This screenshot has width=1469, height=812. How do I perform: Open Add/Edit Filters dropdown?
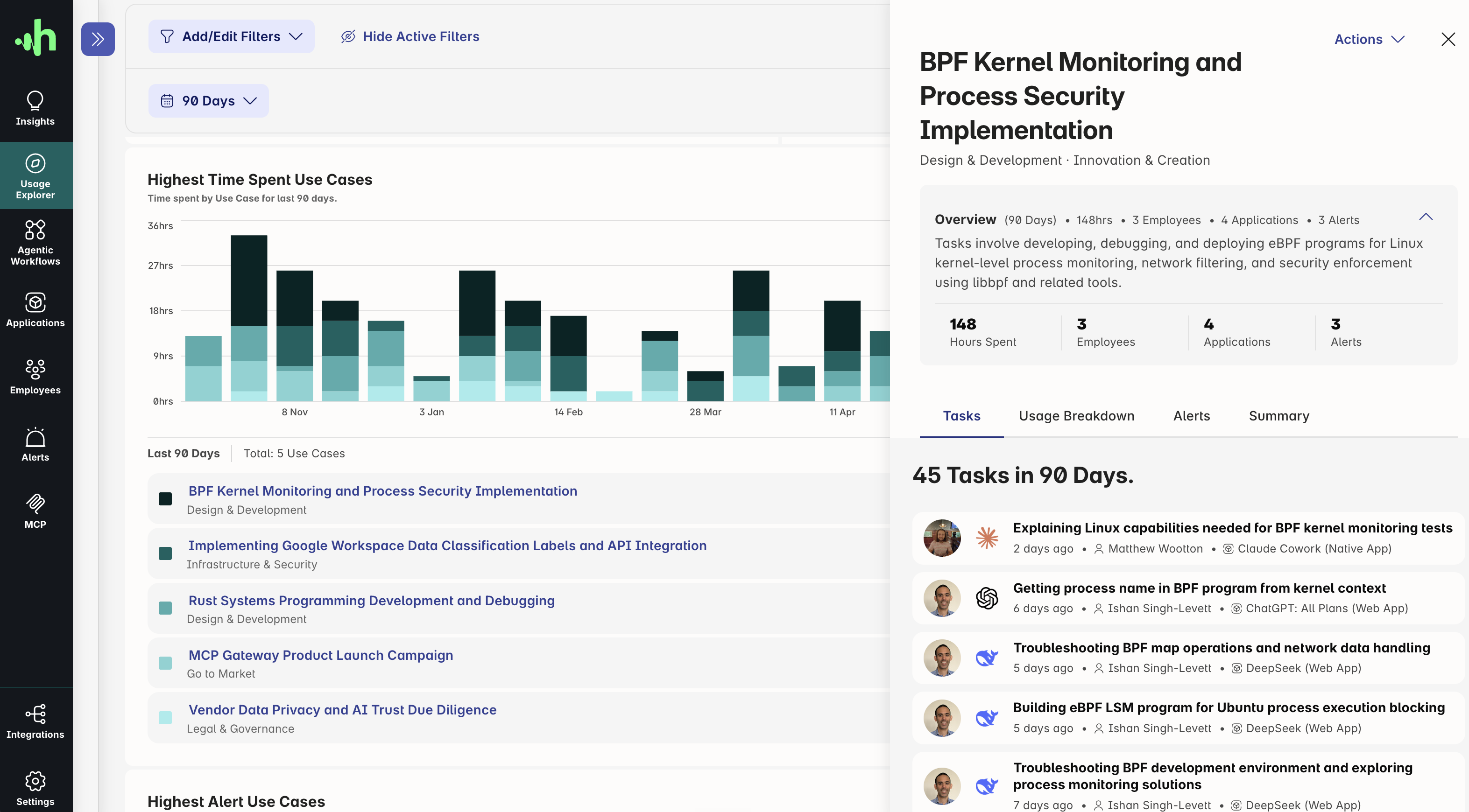[x=231, y=36]
